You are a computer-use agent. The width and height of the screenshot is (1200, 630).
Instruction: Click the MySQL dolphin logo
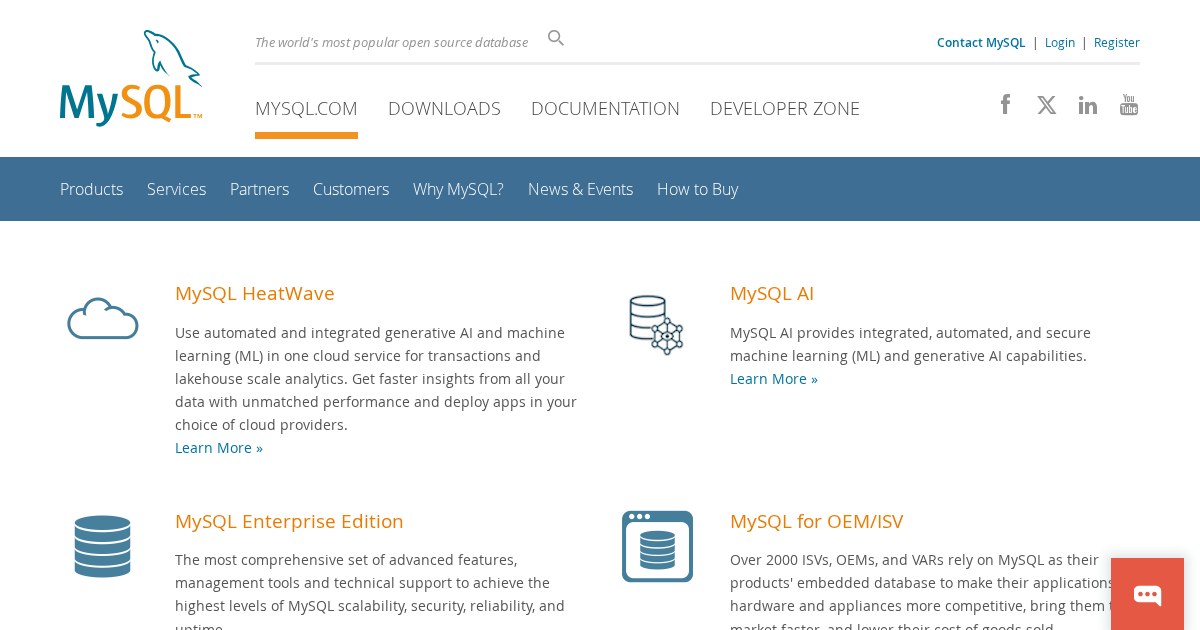pos(131,78)
